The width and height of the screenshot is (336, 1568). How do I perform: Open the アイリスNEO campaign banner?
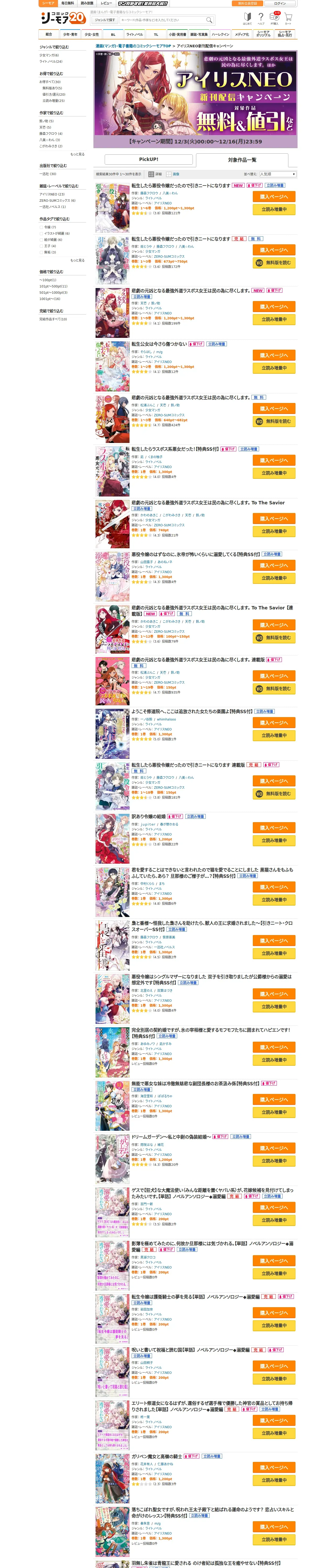click(195, 99)
